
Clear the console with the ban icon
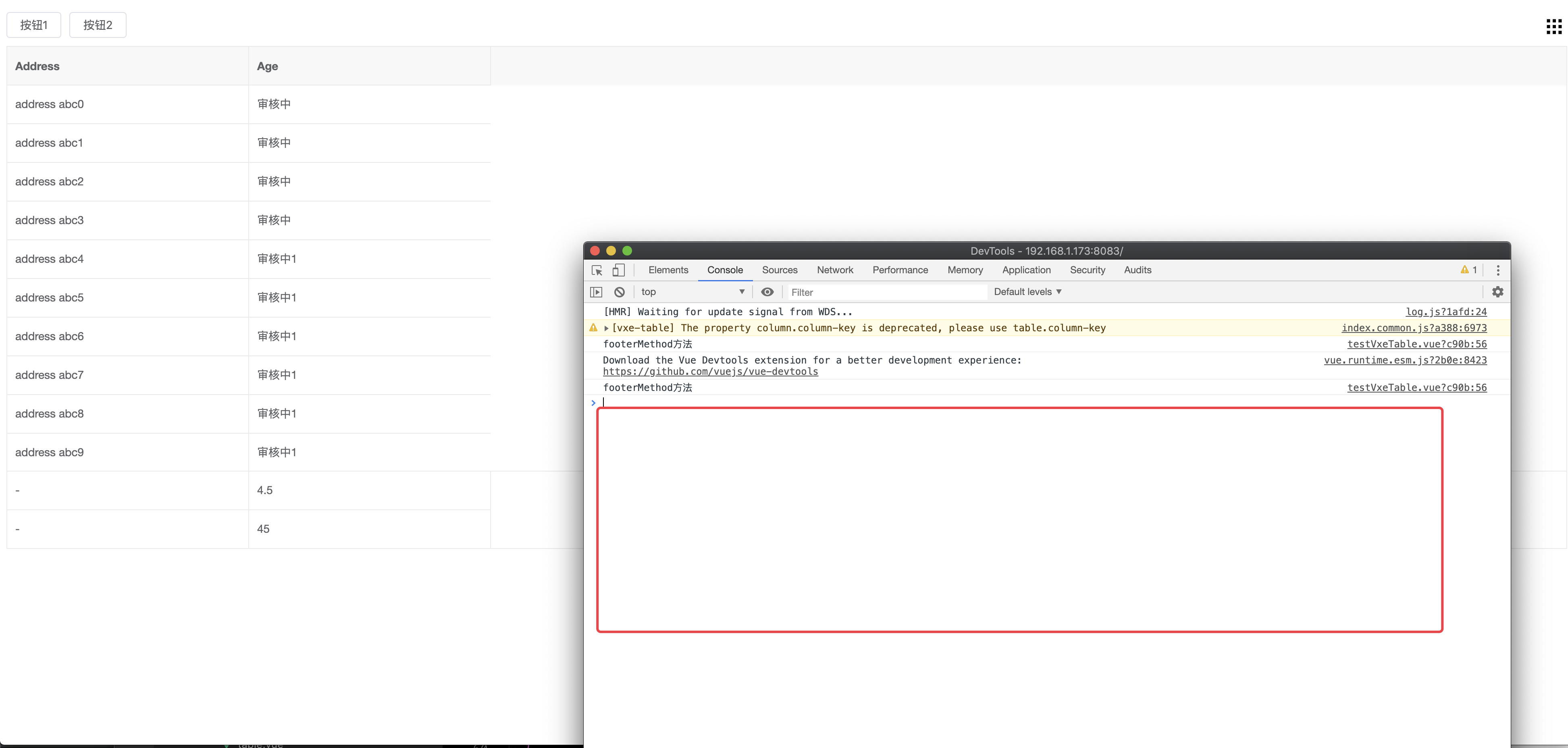pos(619,292)
